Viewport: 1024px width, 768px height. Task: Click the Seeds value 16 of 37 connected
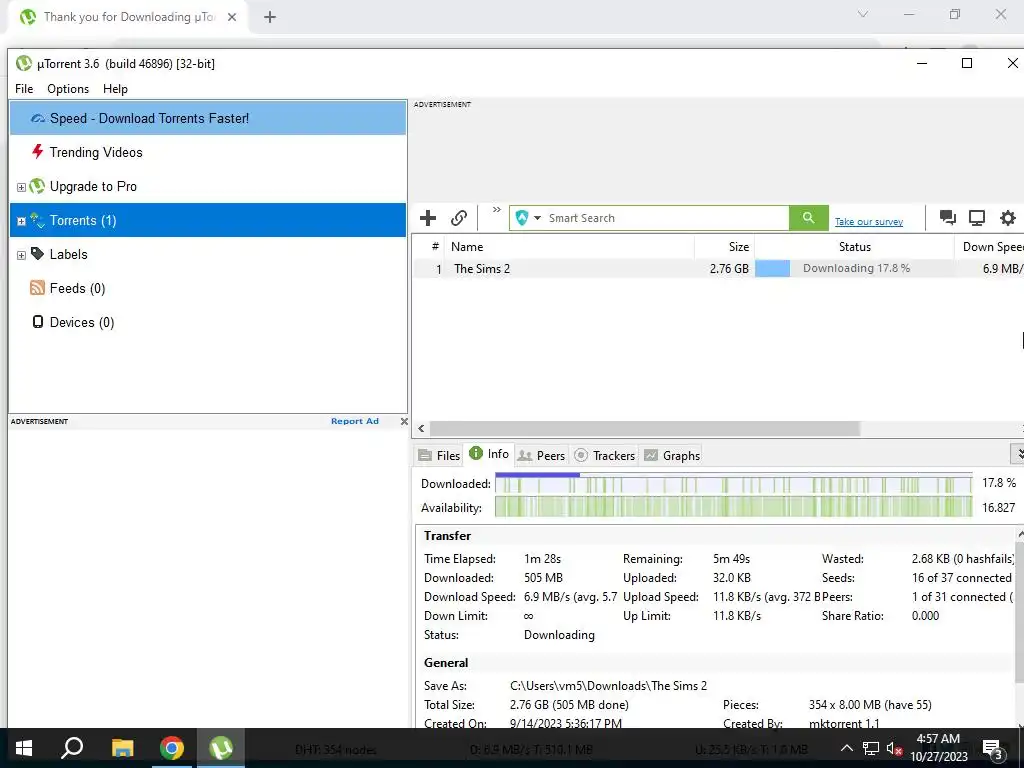[961, 578]
